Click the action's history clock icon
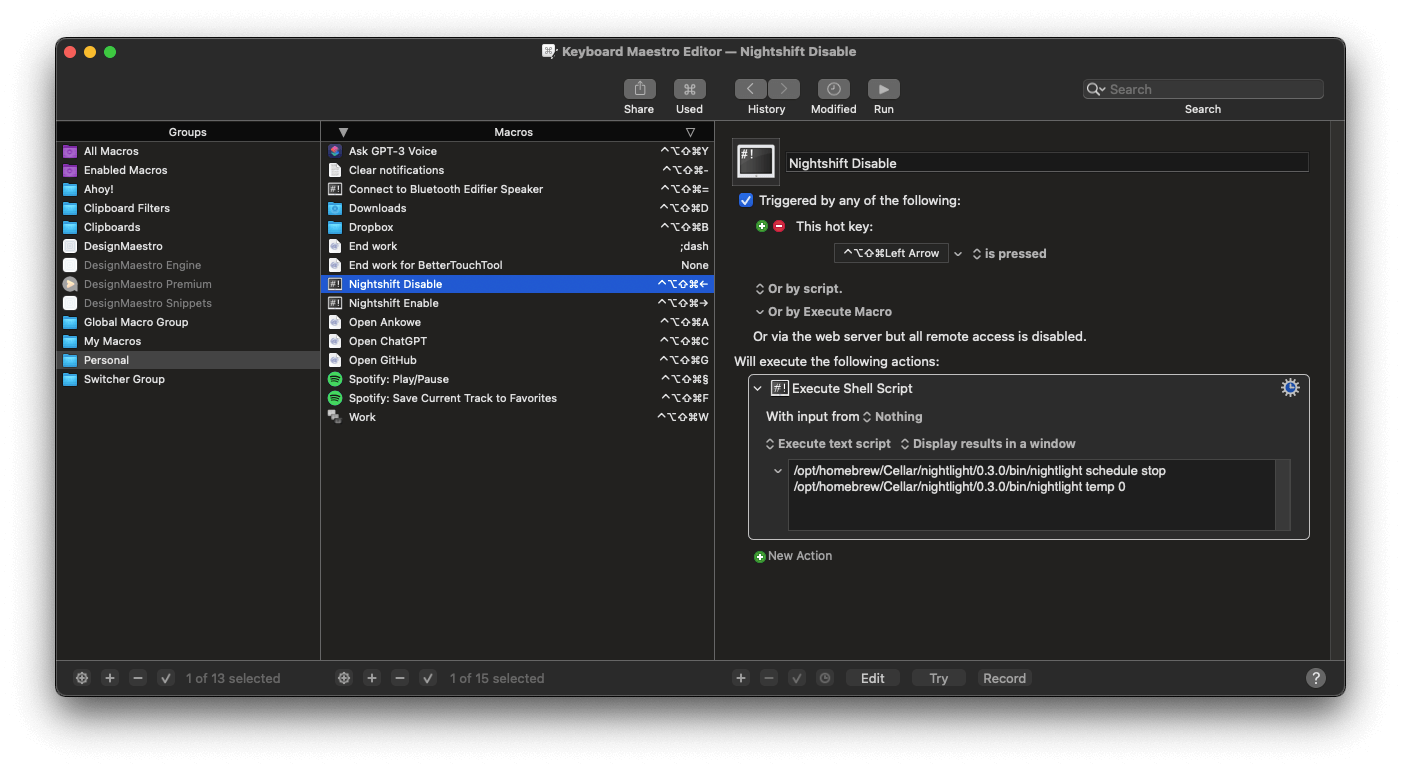 pyautogui.click(x=825, y=678)
